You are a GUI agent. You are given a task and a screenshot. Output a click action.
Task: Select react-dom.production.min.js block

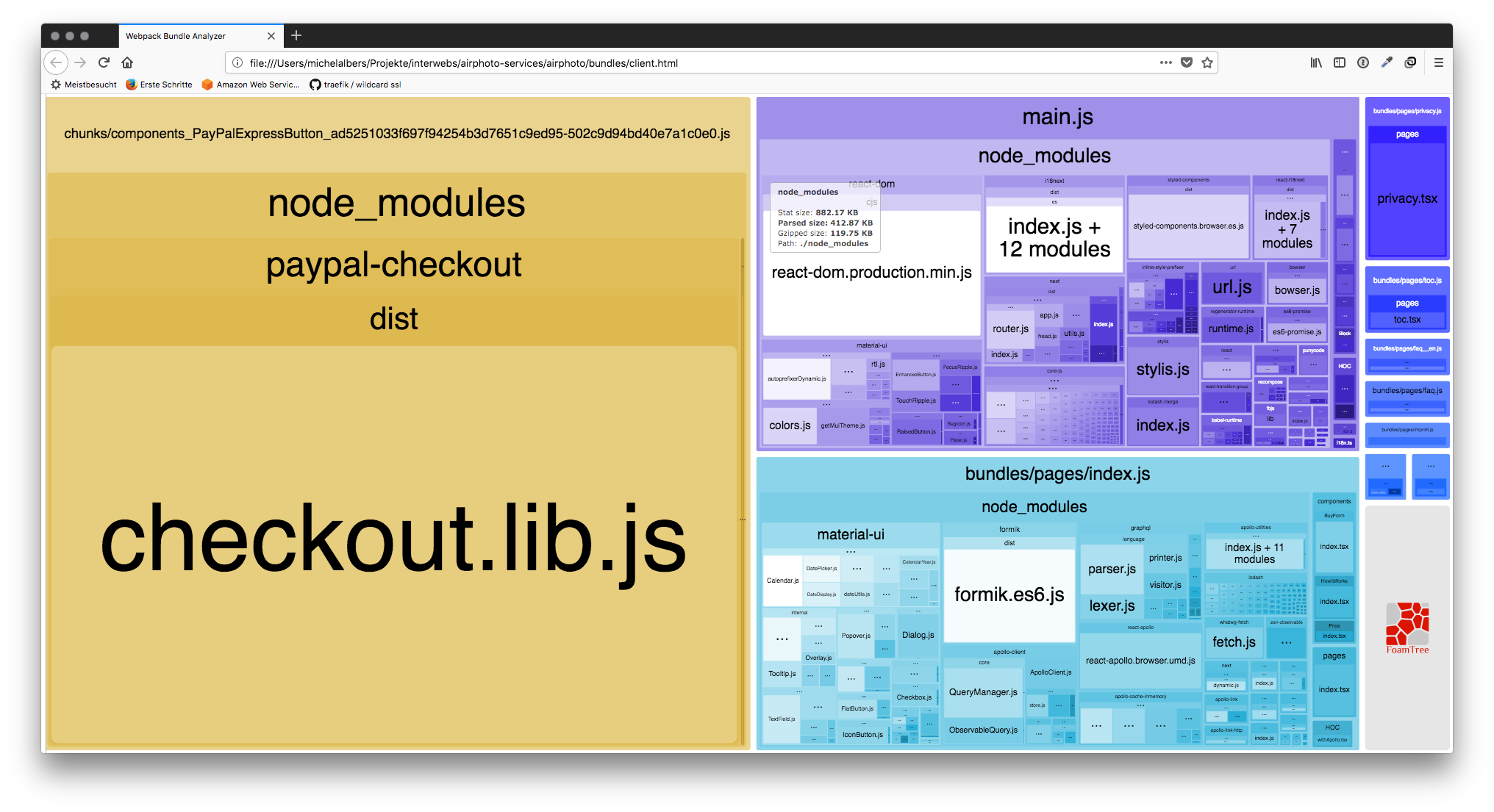coord(871,273)
